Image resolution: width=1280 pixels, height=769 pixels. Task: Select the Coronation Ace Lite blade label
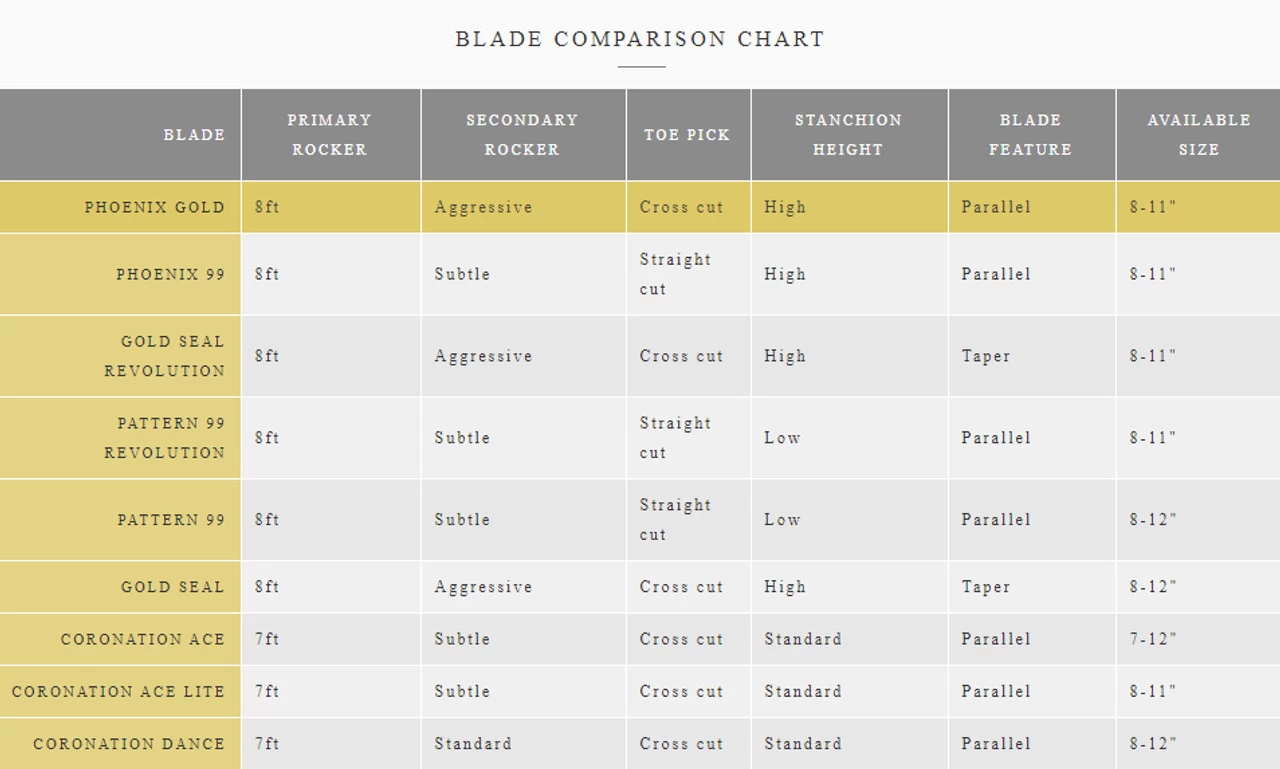pyautogui.click(x=118, y=692)
